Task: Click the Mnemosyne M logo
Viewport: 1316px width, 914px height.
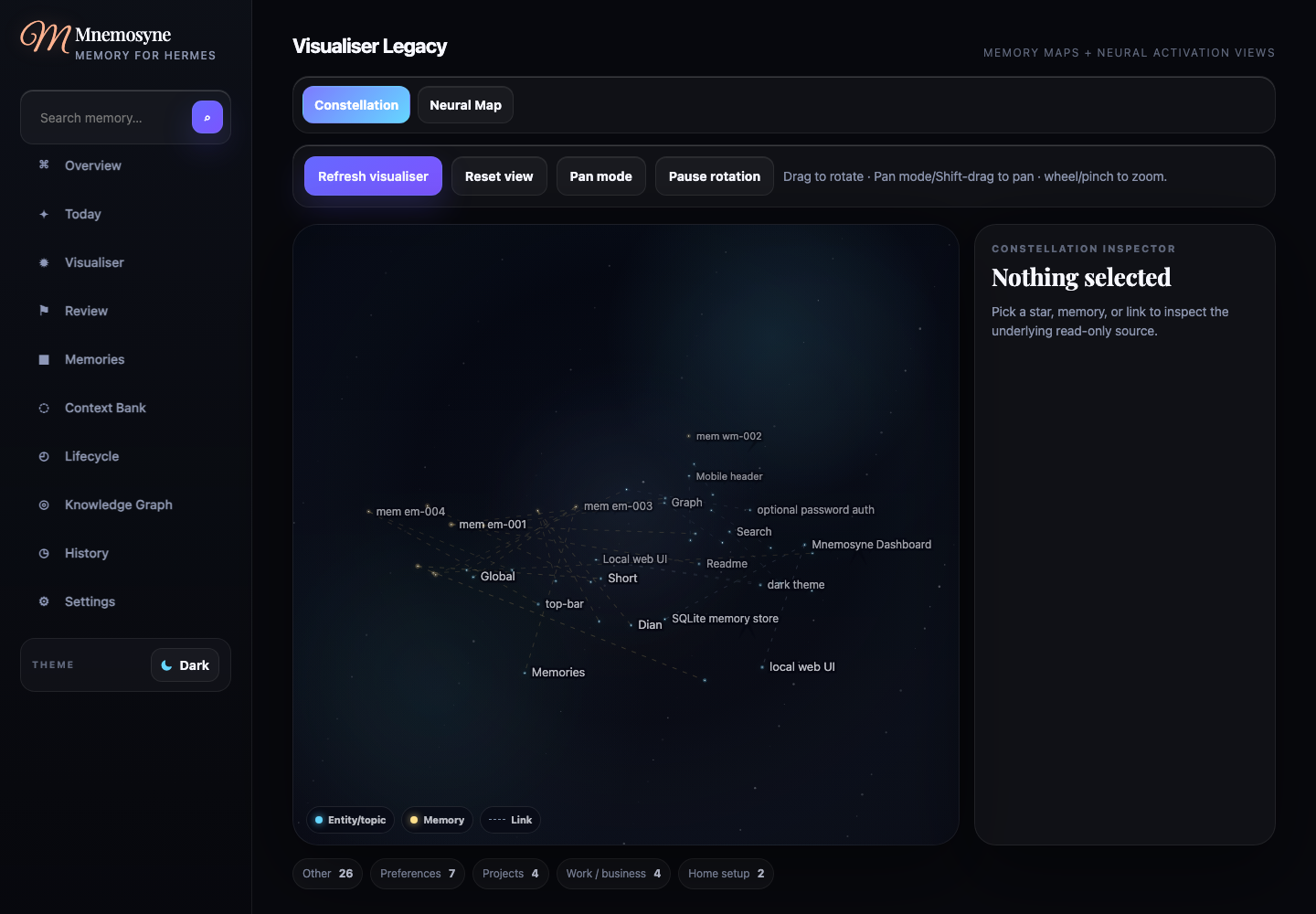Action: pyautogui.click(x=46, y=37)
